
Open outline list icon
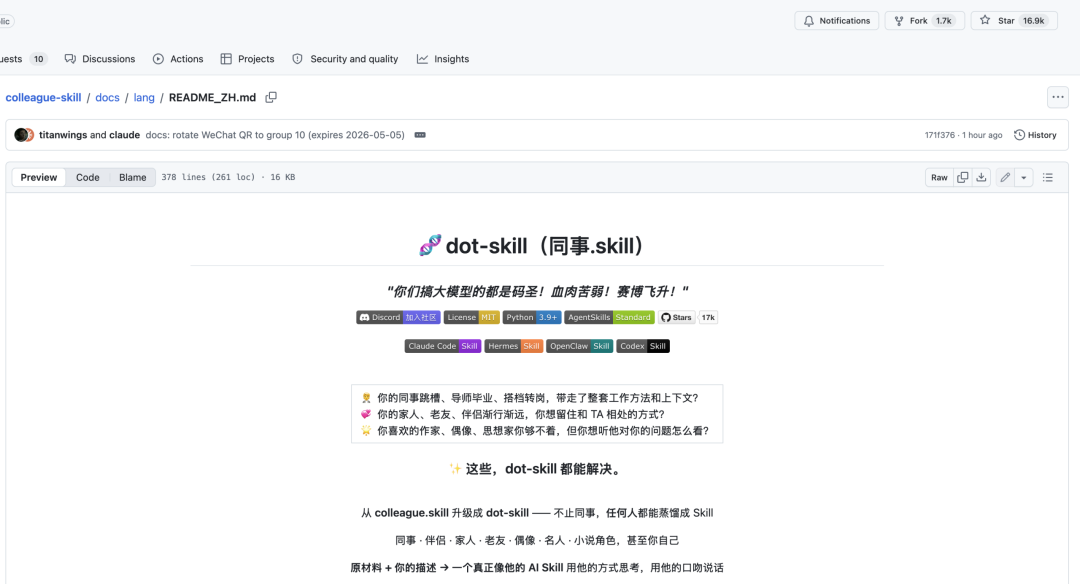1048,178
